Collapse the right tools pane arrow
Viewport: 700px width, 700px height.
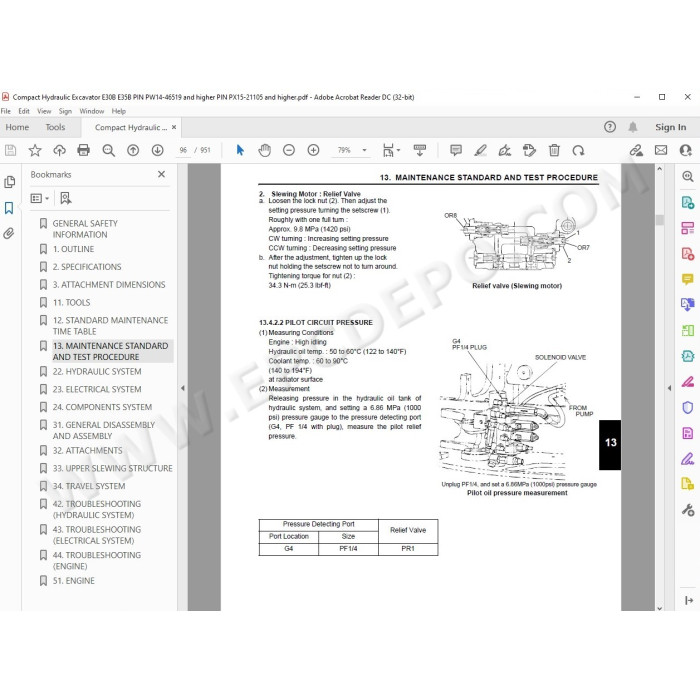pos(669,388)
